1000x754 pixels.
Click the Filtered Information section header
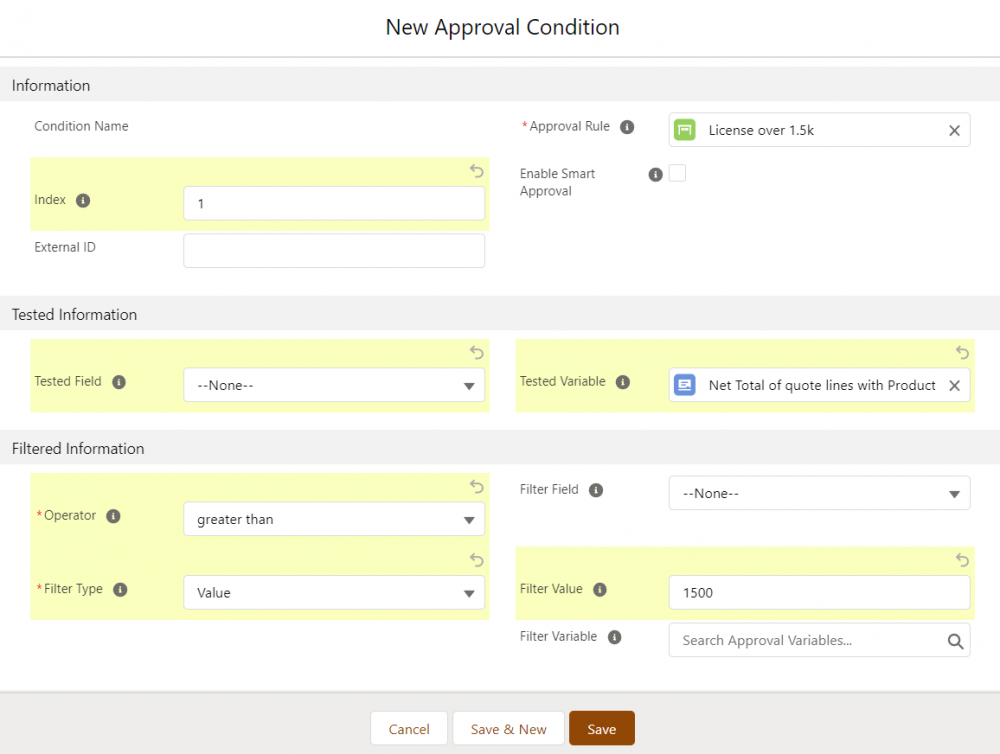500,448
